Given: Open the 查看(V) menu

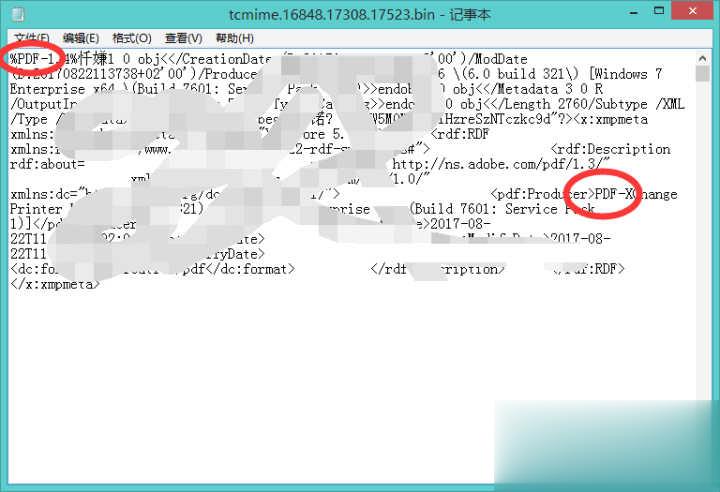Looking at the screenshot, I should coord(184,38).
